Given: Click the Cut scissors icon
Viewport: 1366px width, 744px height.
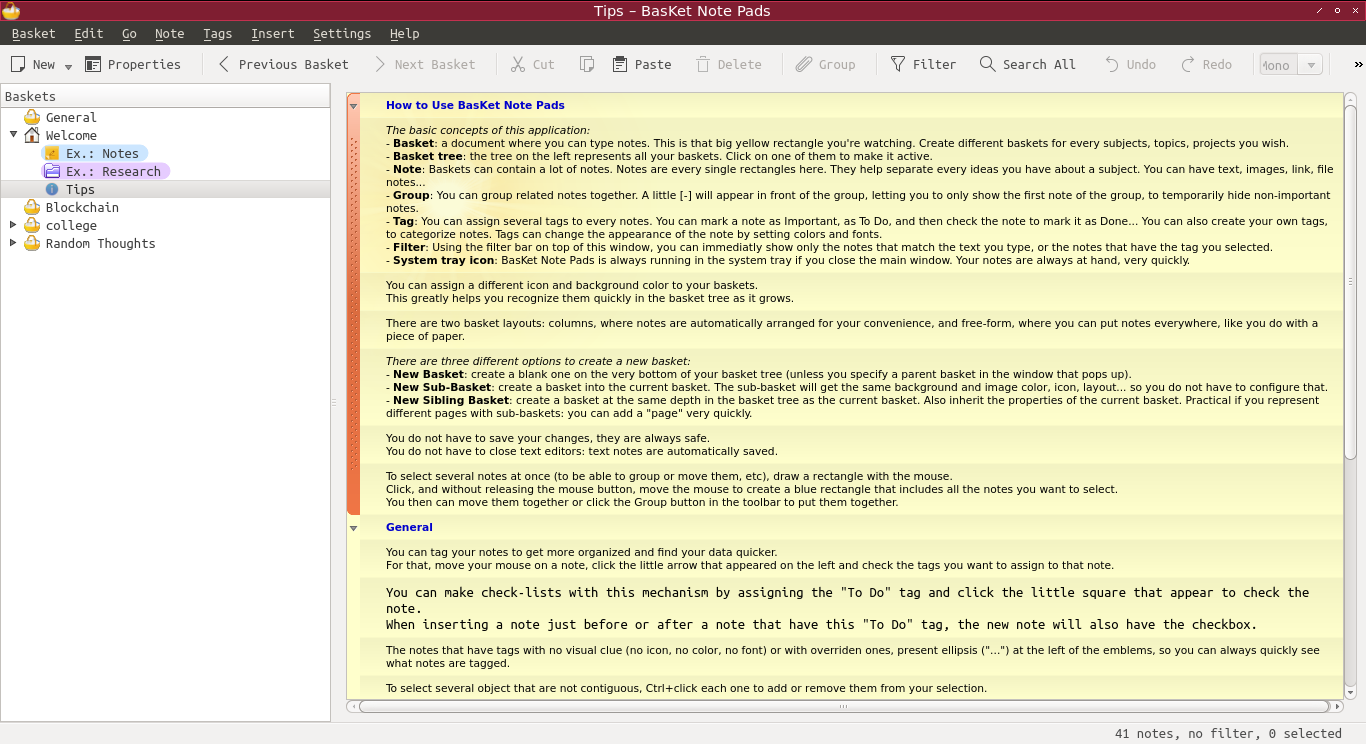Looking at the screenshot, I should [518, 64].
